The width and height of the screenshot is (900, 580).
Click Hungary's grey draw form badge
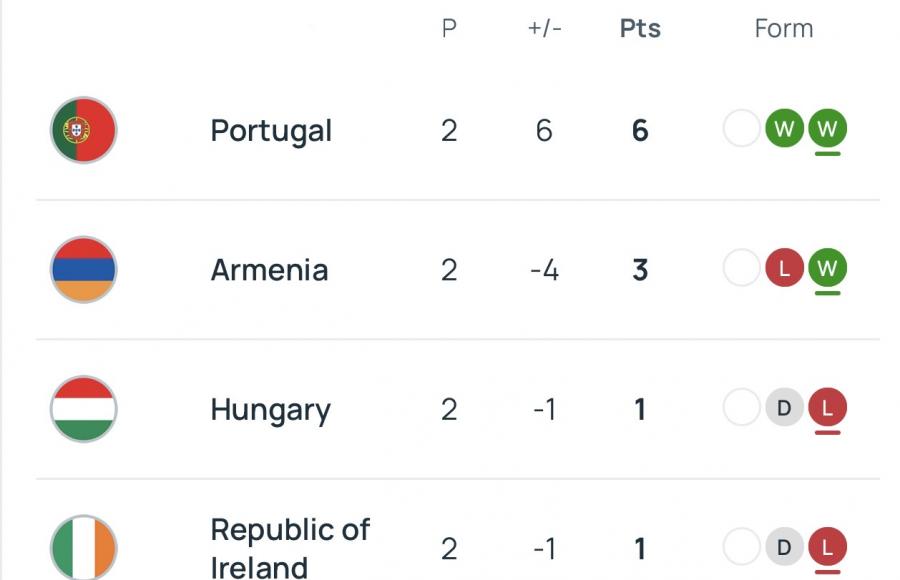pos(785,408)
